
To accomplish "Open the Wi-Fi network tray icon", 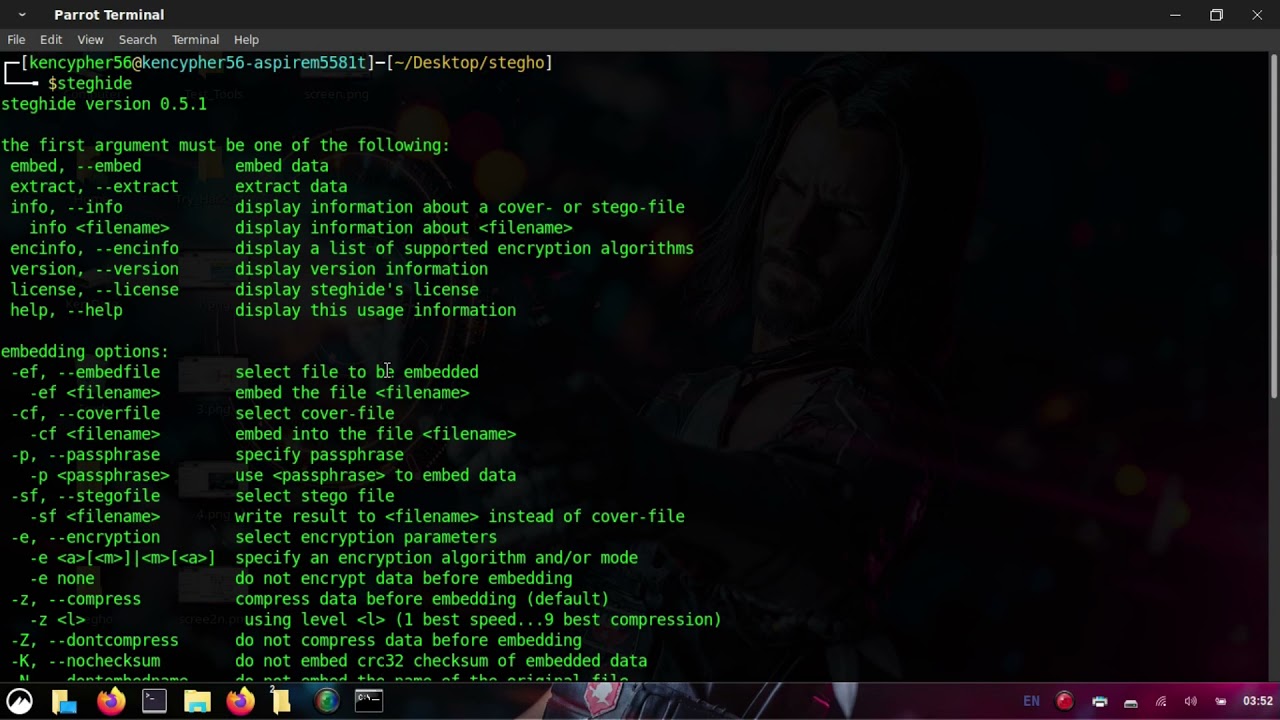I will (1161, 702).
